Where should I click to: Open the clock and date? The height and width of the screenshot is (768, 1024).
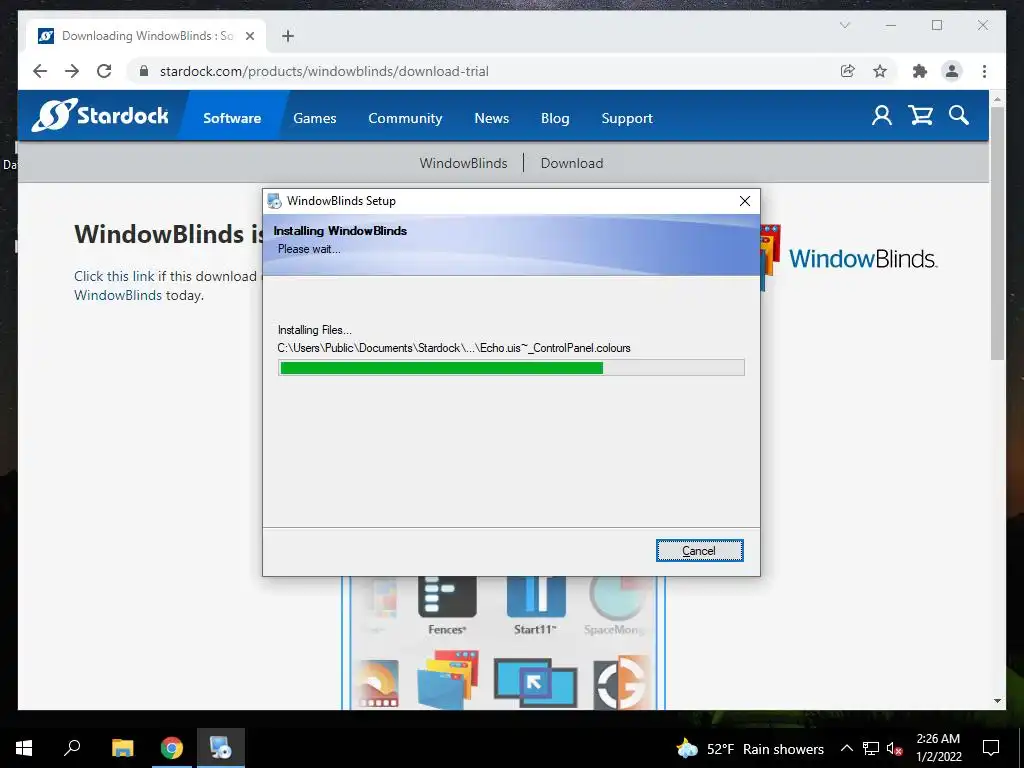point(938,748)
